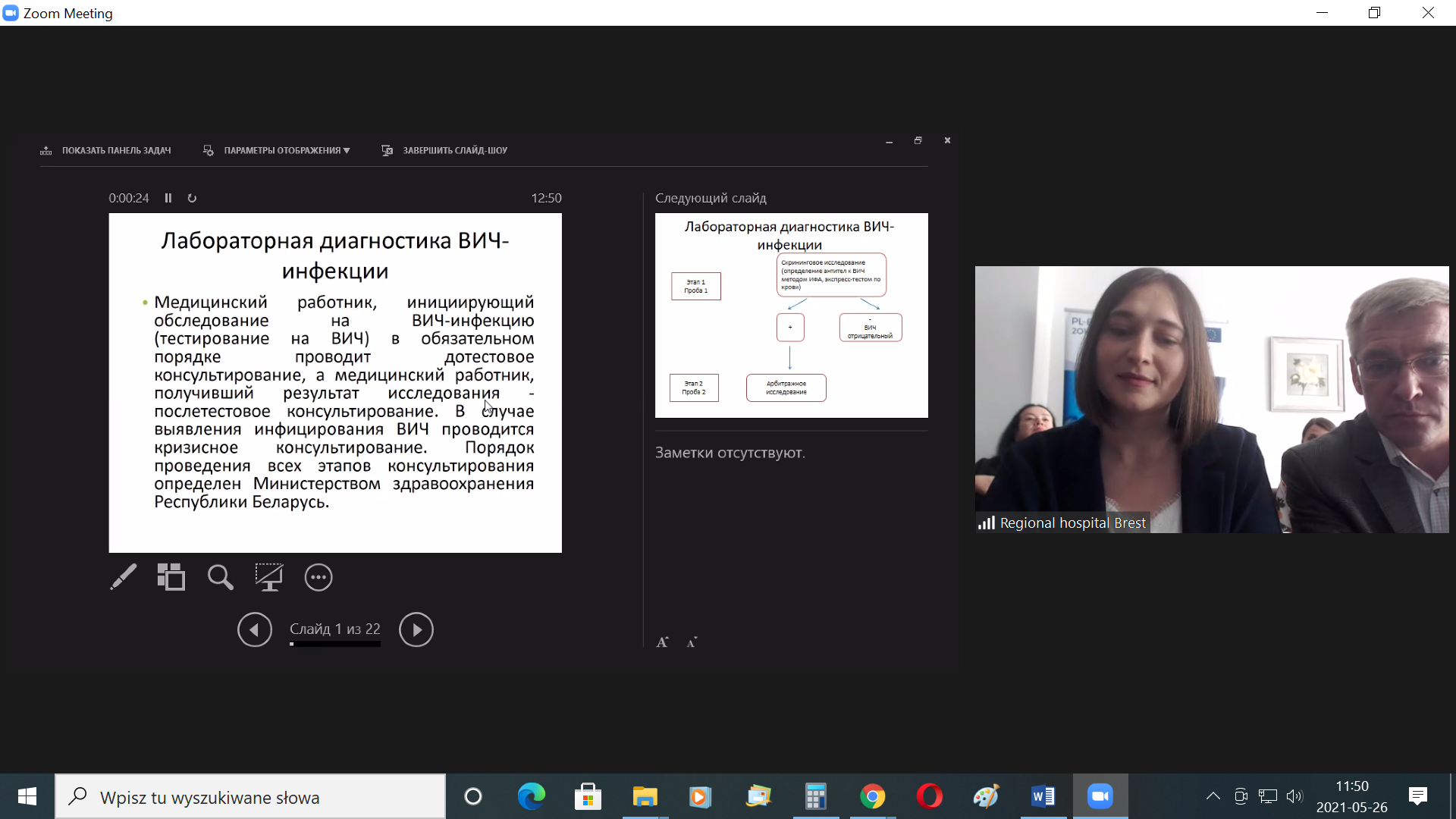Open Microsoft Word from the taskbar
This screenshot has height=819, width=1456.
[1043, 796]
